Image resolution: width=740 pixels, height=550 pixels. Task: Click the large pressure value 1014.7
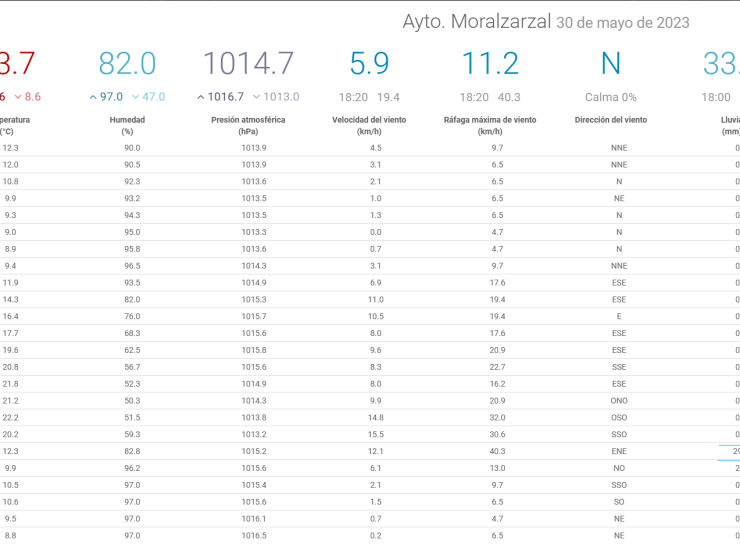[248, 63]
